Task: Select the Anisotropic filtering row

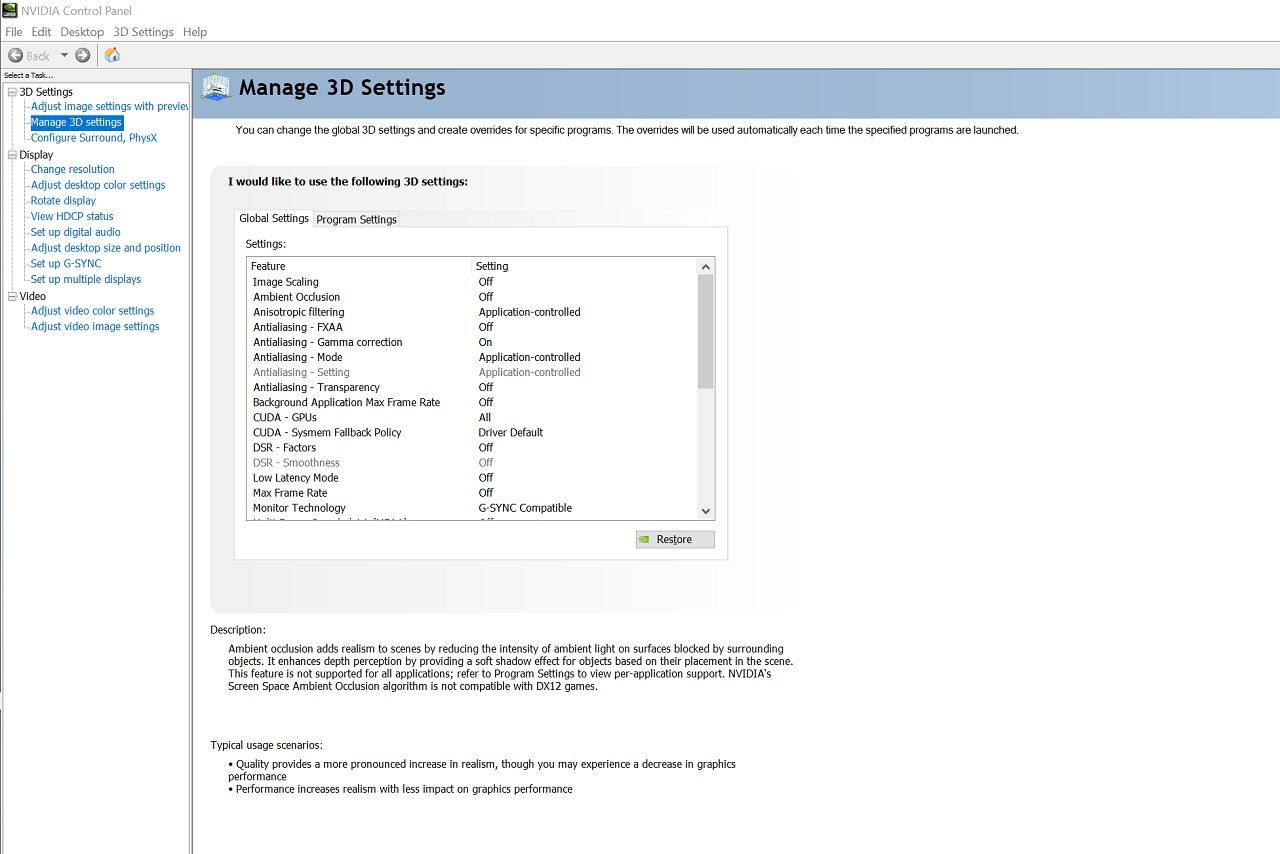Action: click(472, 312)
